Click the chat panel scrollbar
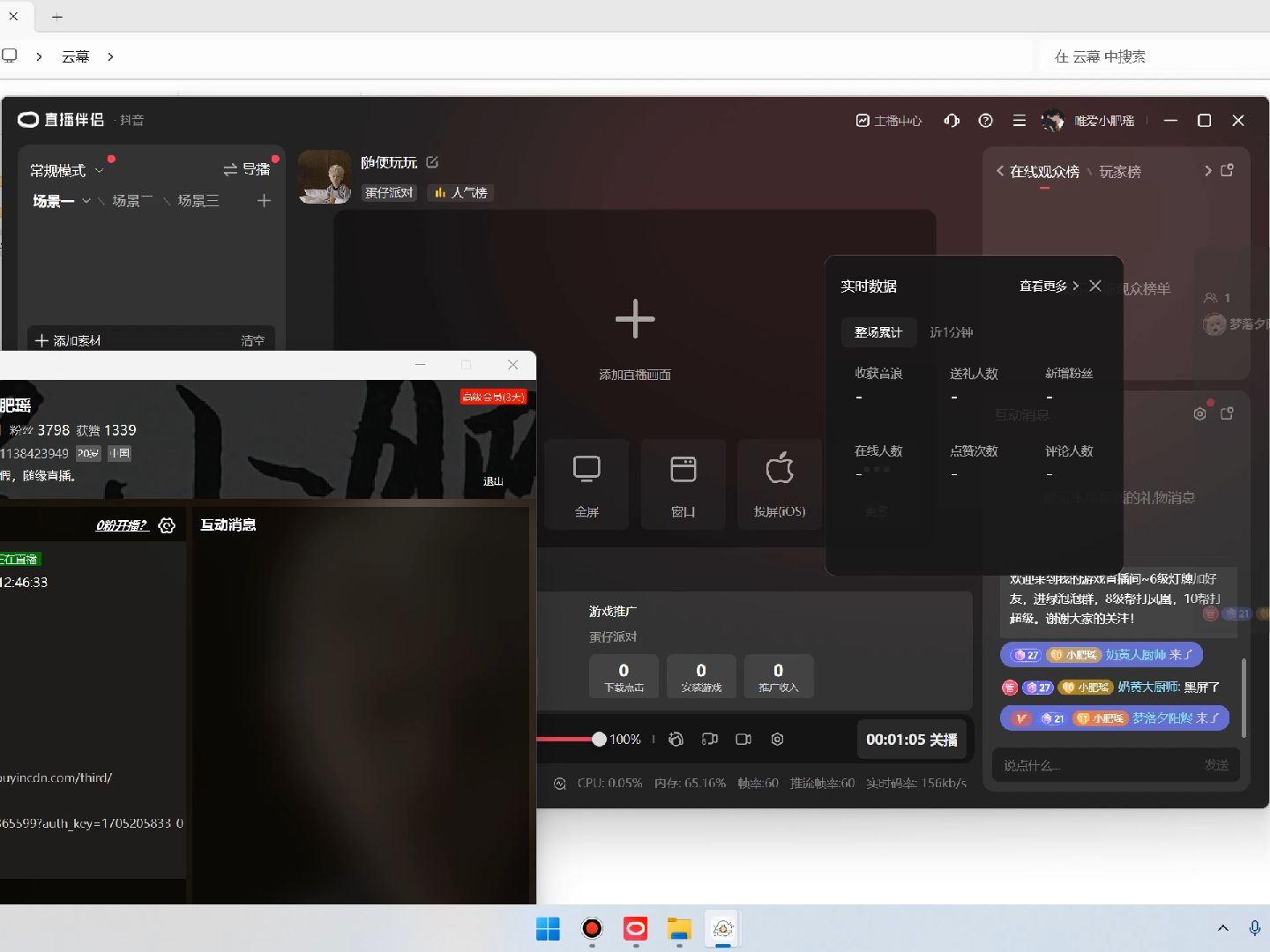 pyautogui.click(x=1244, y=697)
